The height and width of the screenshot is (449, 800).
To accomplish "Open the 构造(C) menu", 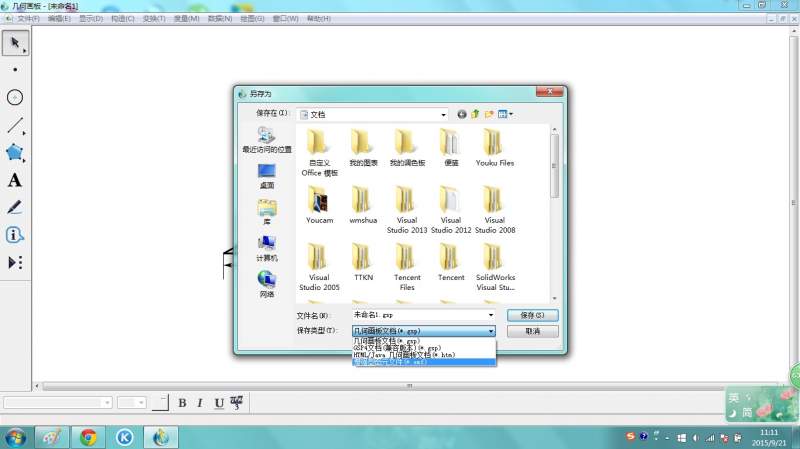I will click(123, 18).
